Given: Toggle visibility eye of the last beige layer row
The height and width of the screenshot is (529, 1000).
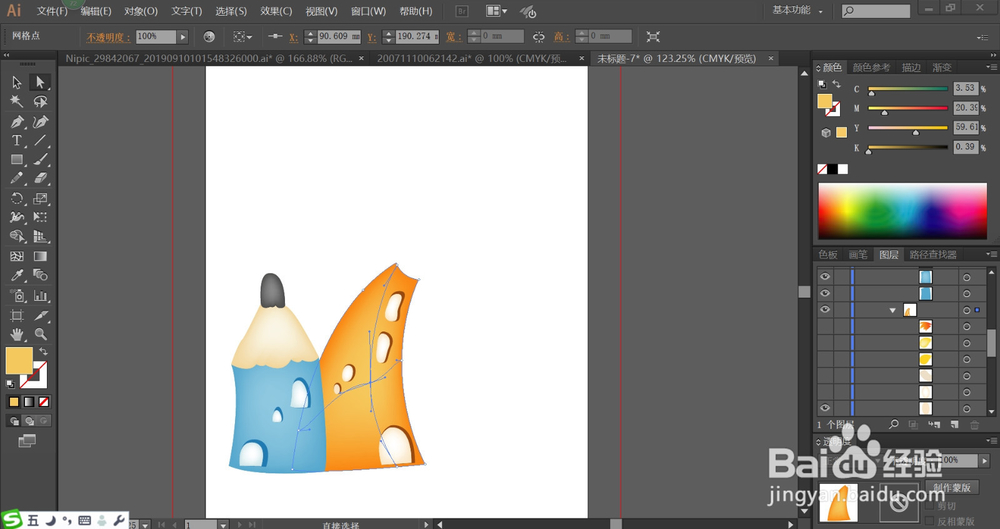Looking at the screenshot, I should point(825,408).
